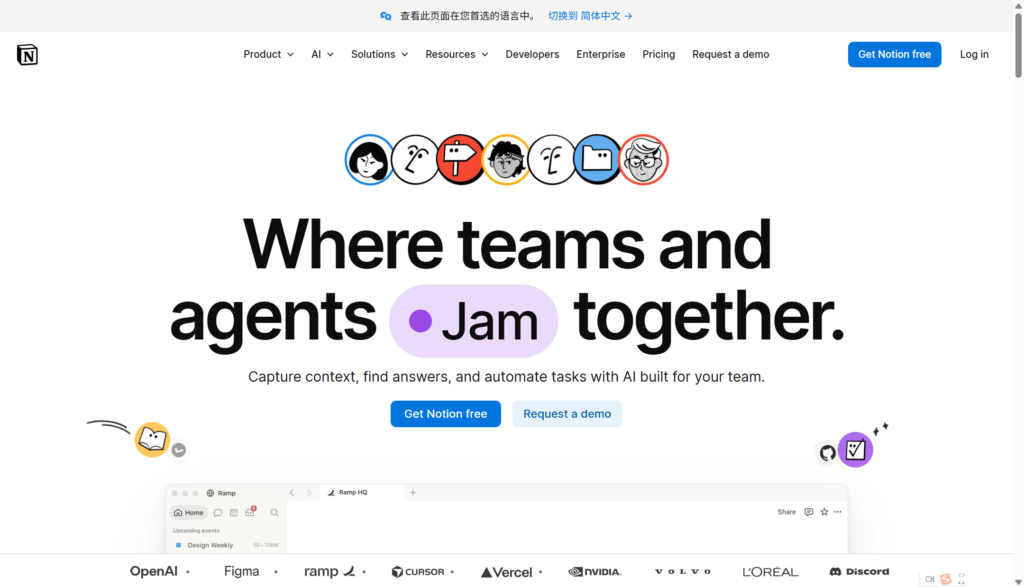
Task: Click the yellow open book icon
Action: coord(152,439)
